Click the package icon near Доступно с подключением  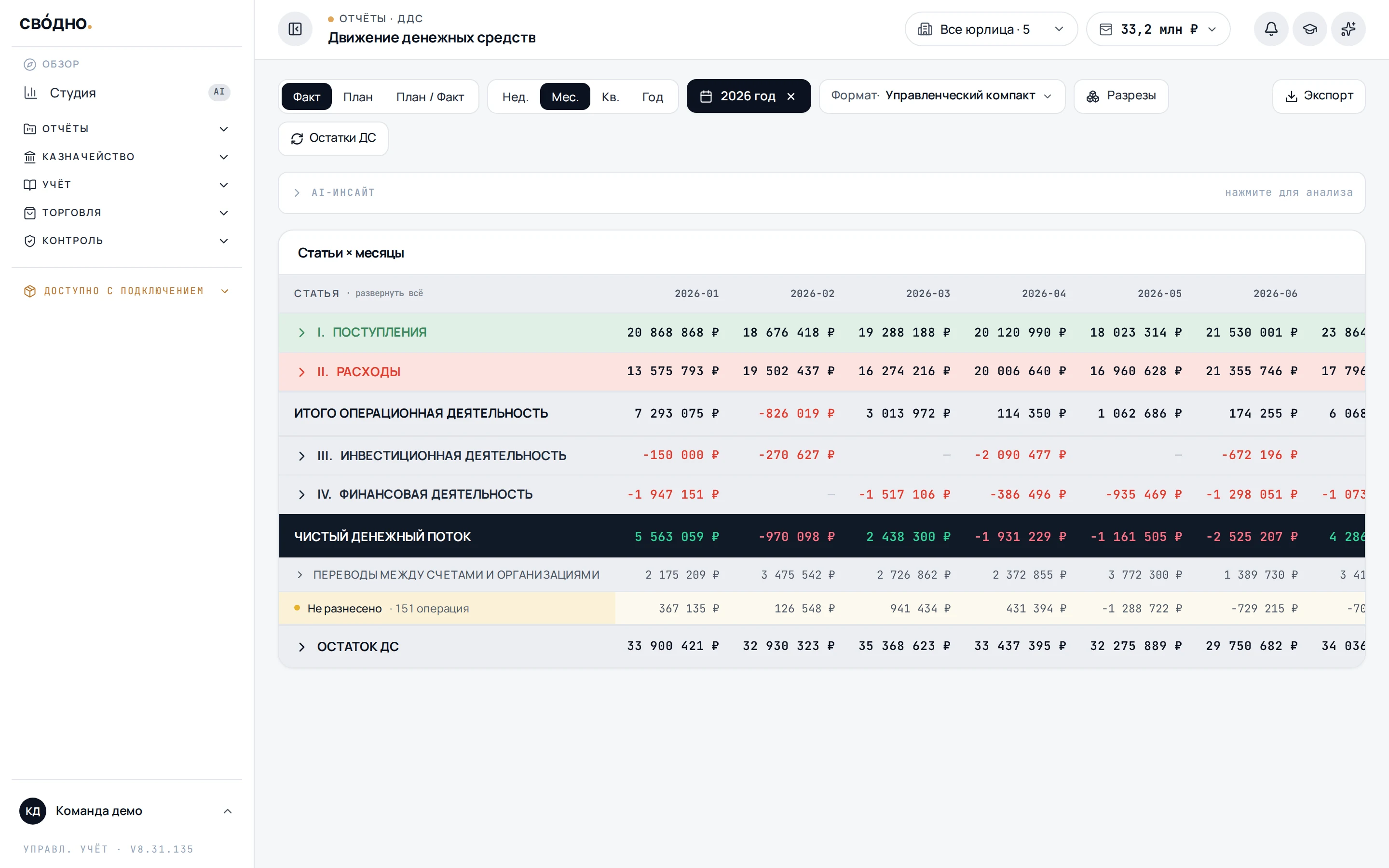(30, 291)
